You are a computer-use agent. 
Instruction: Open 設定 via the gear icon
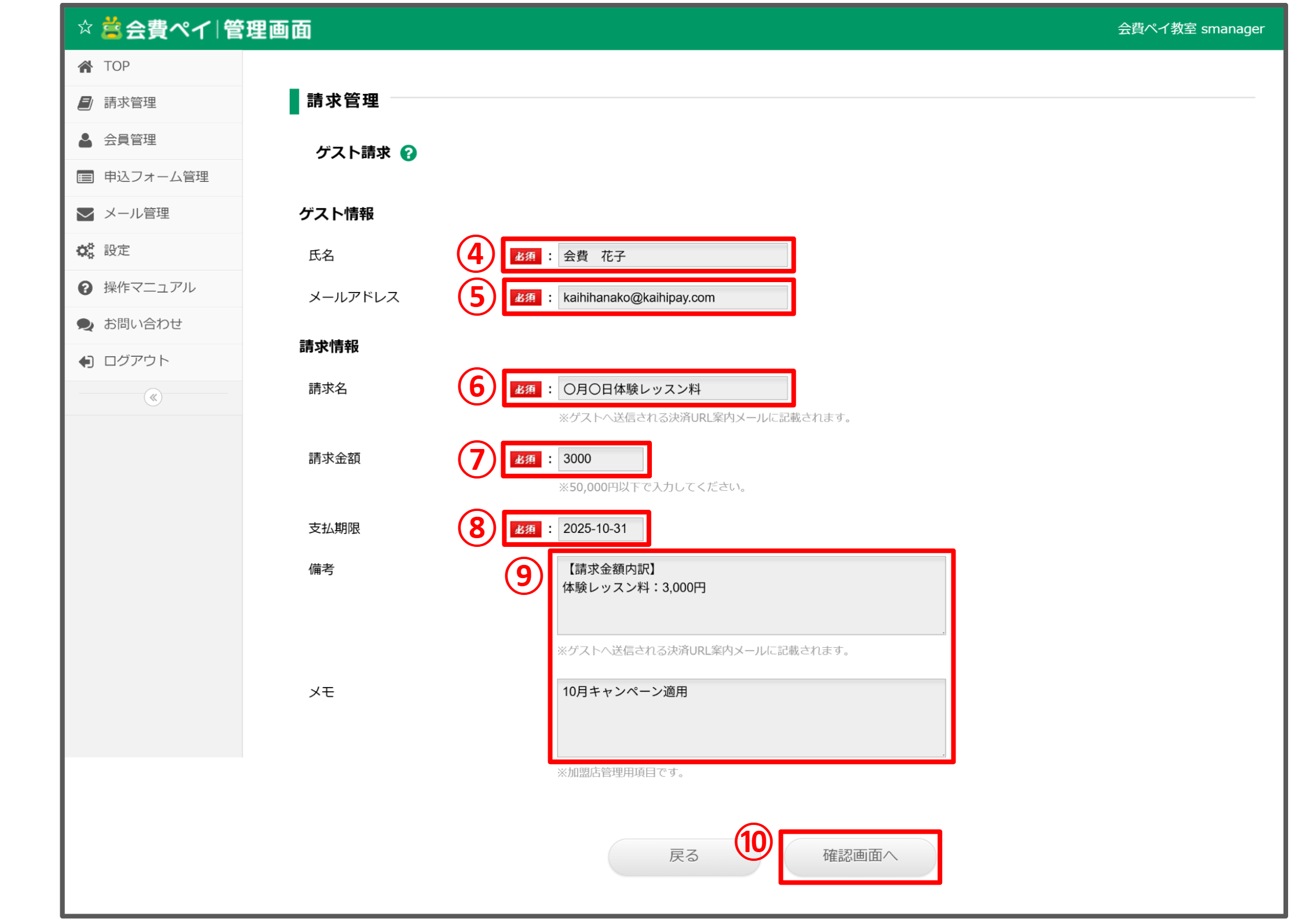click(x=85, y=250)
